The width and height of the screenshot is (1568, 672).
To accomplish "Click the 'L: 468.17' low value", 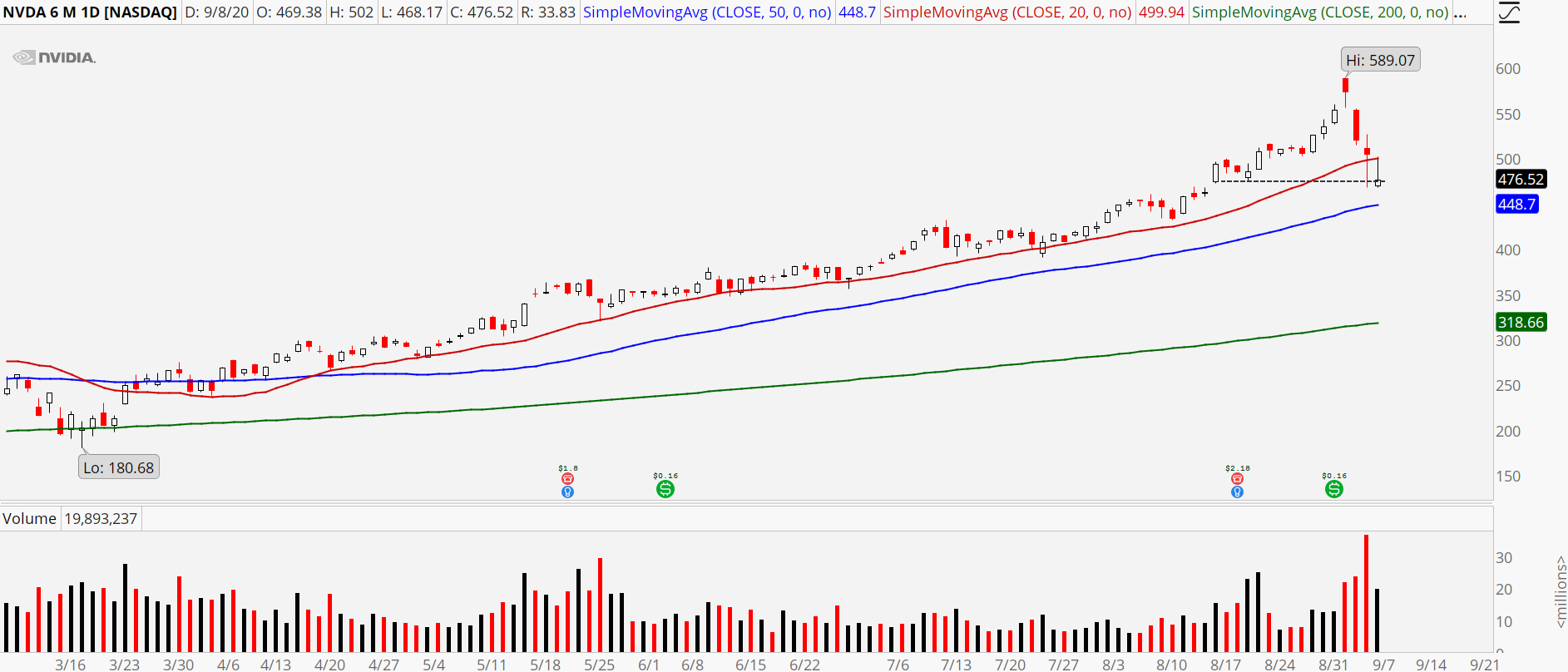I will (411, 12).
